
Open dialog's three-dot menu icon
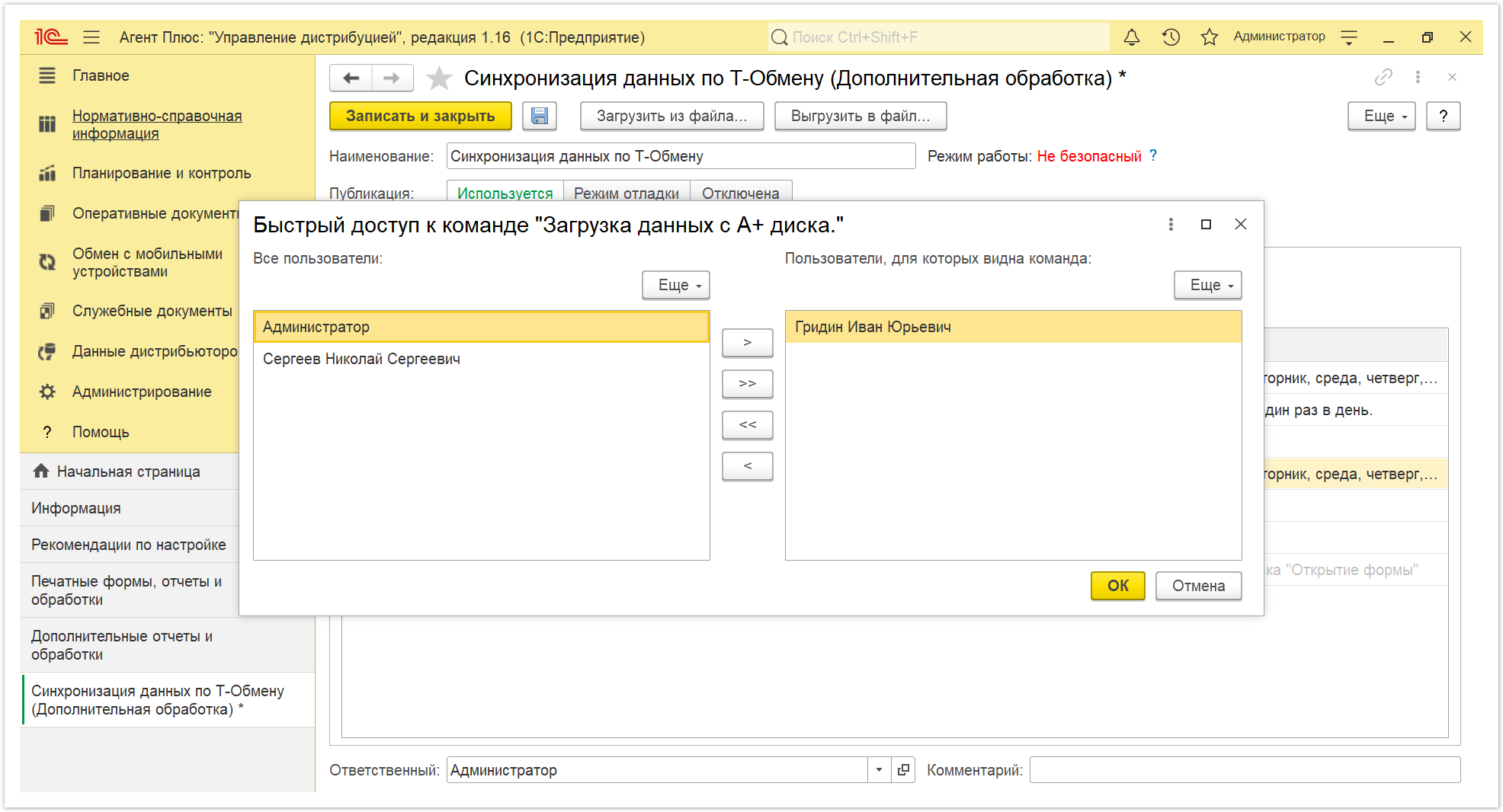(x=1171, y=224)
